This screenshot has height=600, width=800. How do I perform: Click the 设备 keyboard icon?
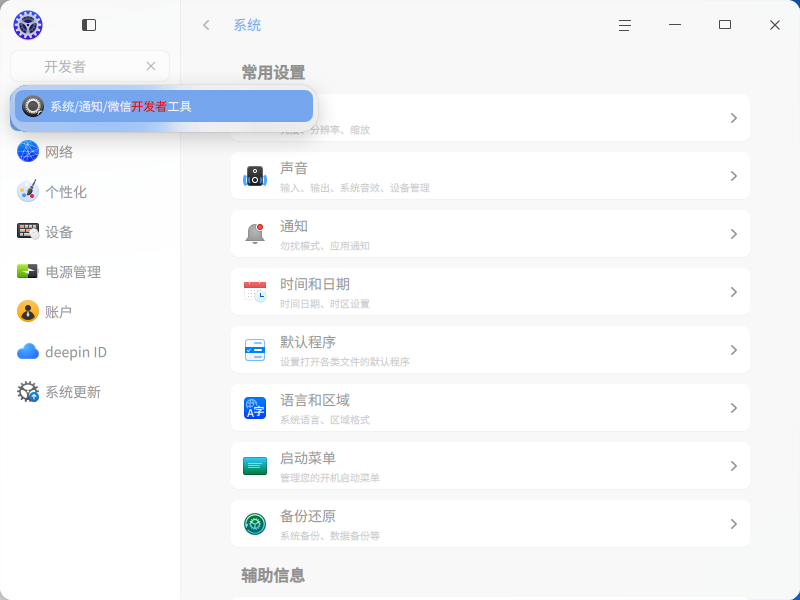click(x=28, y=232)
